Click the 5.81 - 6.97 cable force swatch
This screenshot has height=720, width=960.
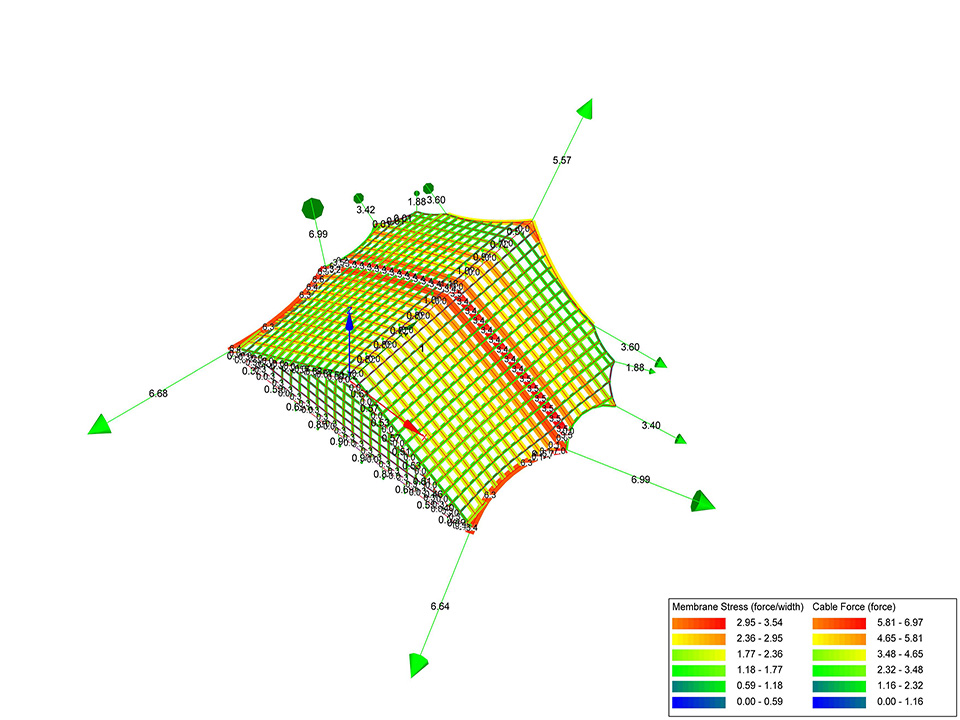tap(838, 624)
